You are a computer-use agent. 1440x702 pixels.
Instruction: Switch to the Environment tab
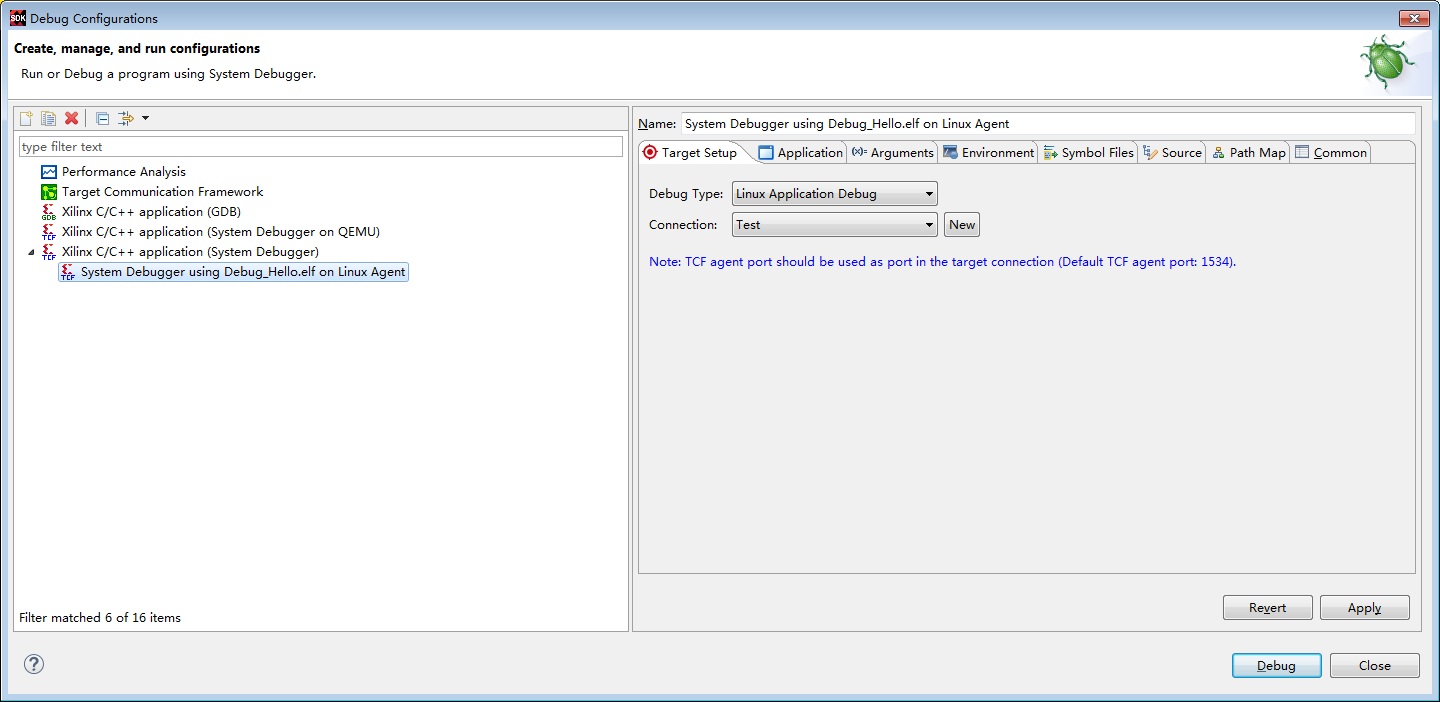click(x=988, y=152)
